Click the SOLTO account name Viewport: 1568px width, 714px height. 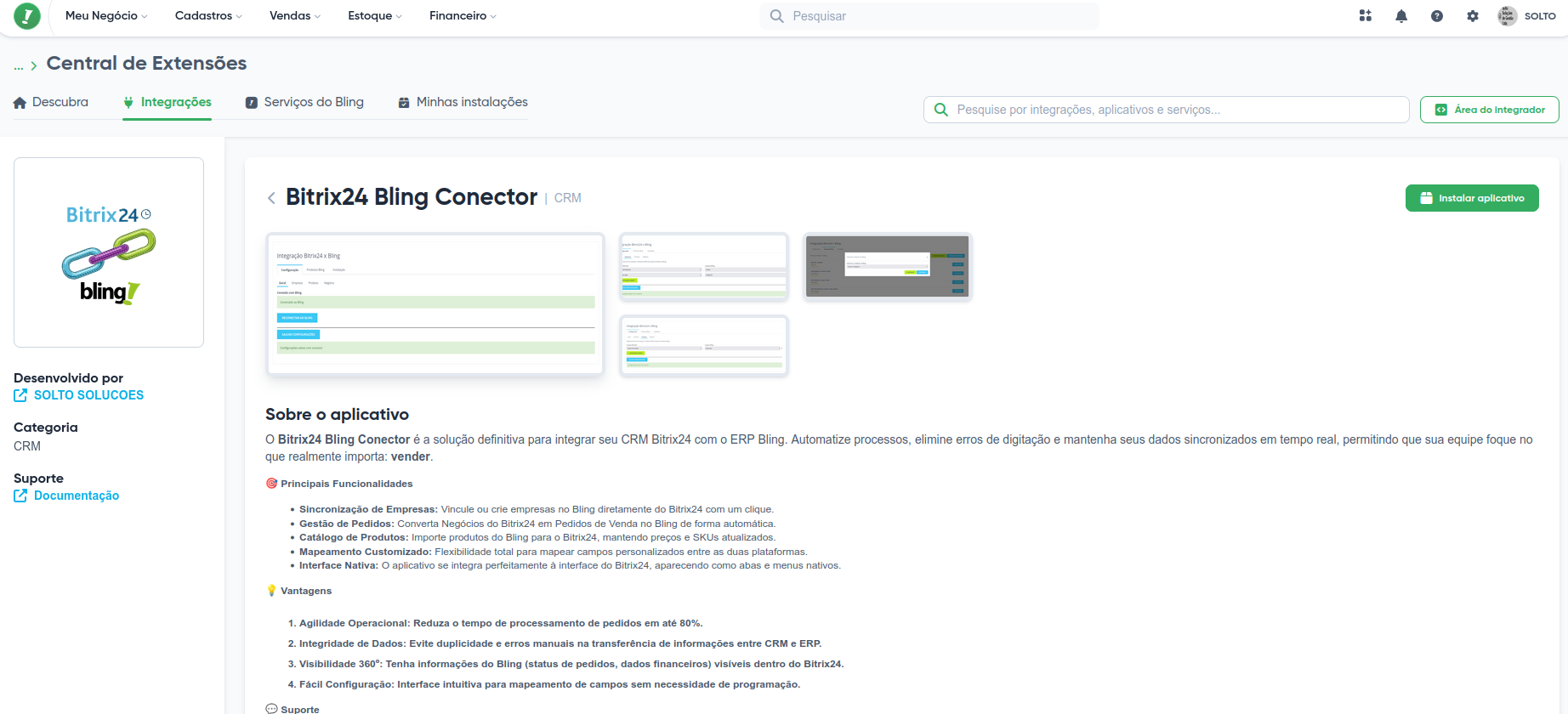(x=1540, y=16)
